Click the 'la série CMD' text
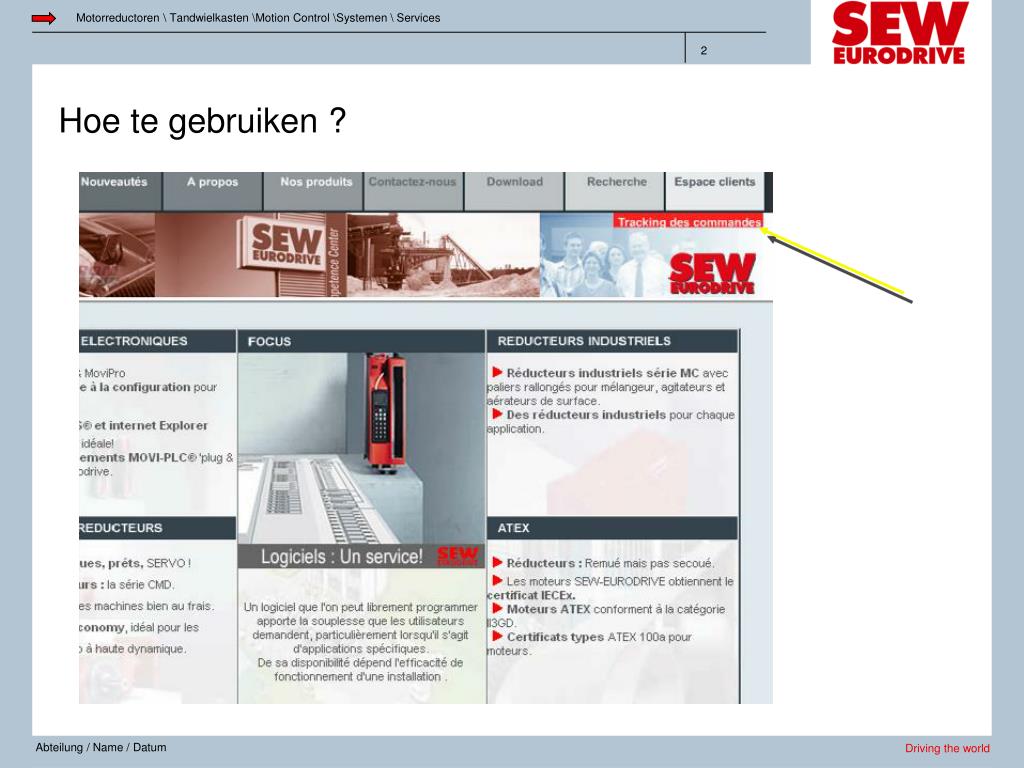Viewport: 1024px width, 768px height. pos(140,584)
